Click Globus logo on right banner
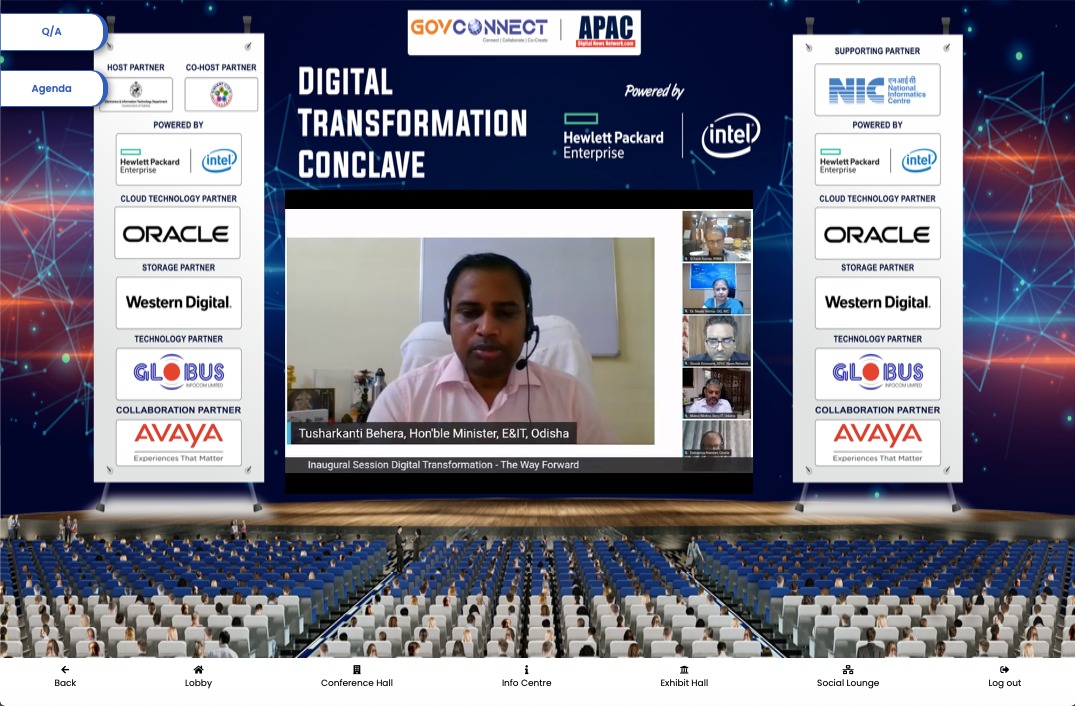 click(878, 374)
